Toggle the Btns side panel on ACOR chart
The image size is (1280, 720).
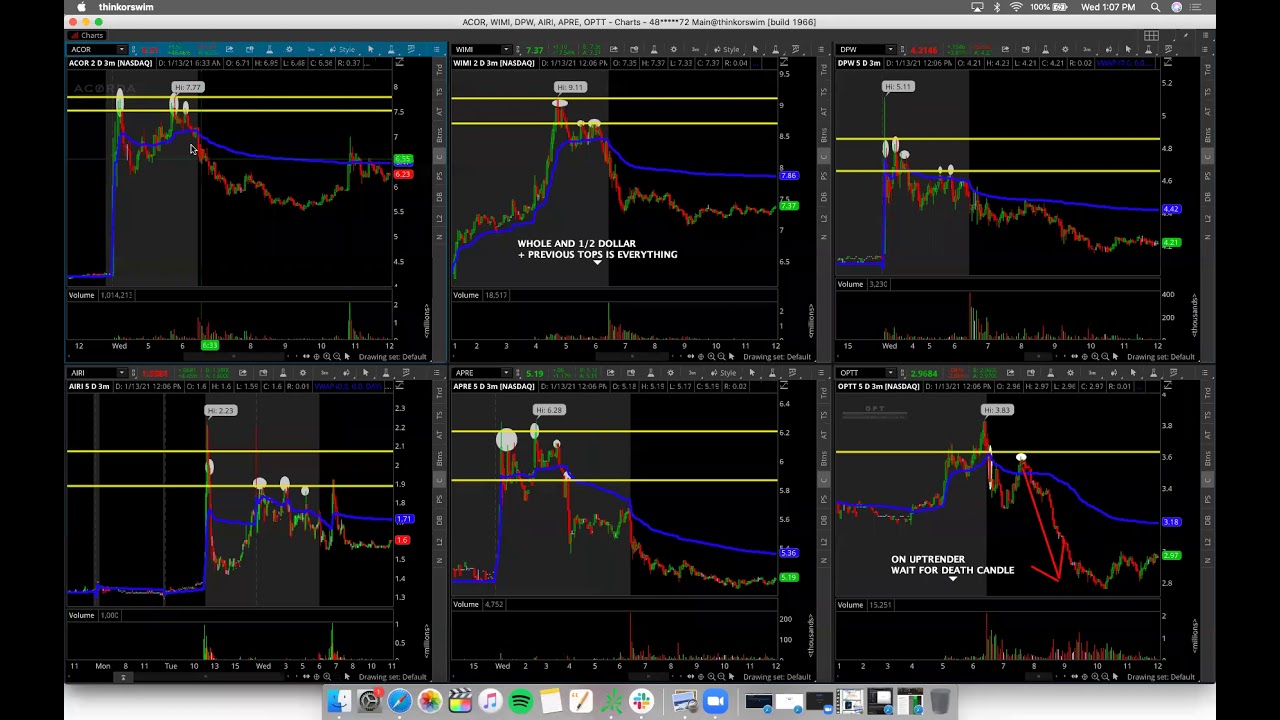tap(439, 135)
